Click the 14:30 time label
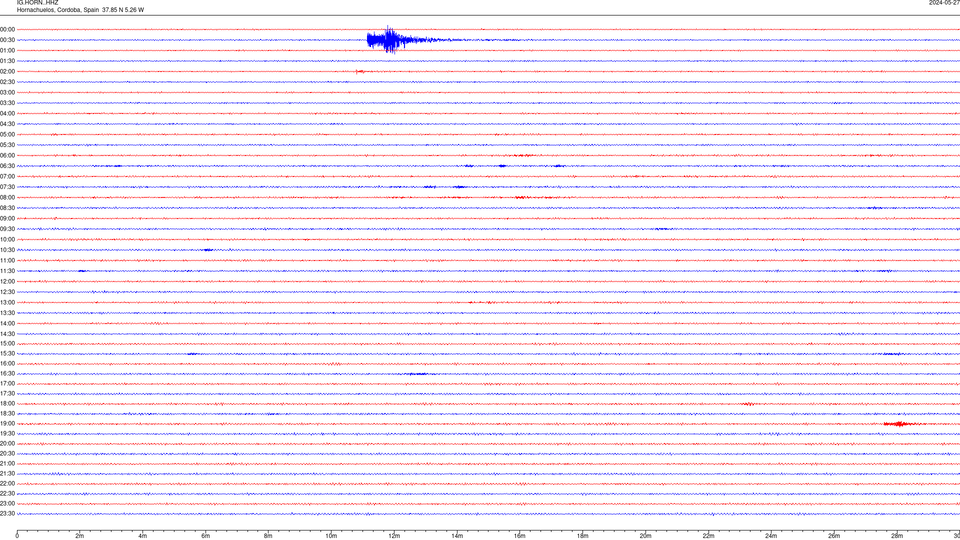 pyautogui.click(x=7, y=334)
